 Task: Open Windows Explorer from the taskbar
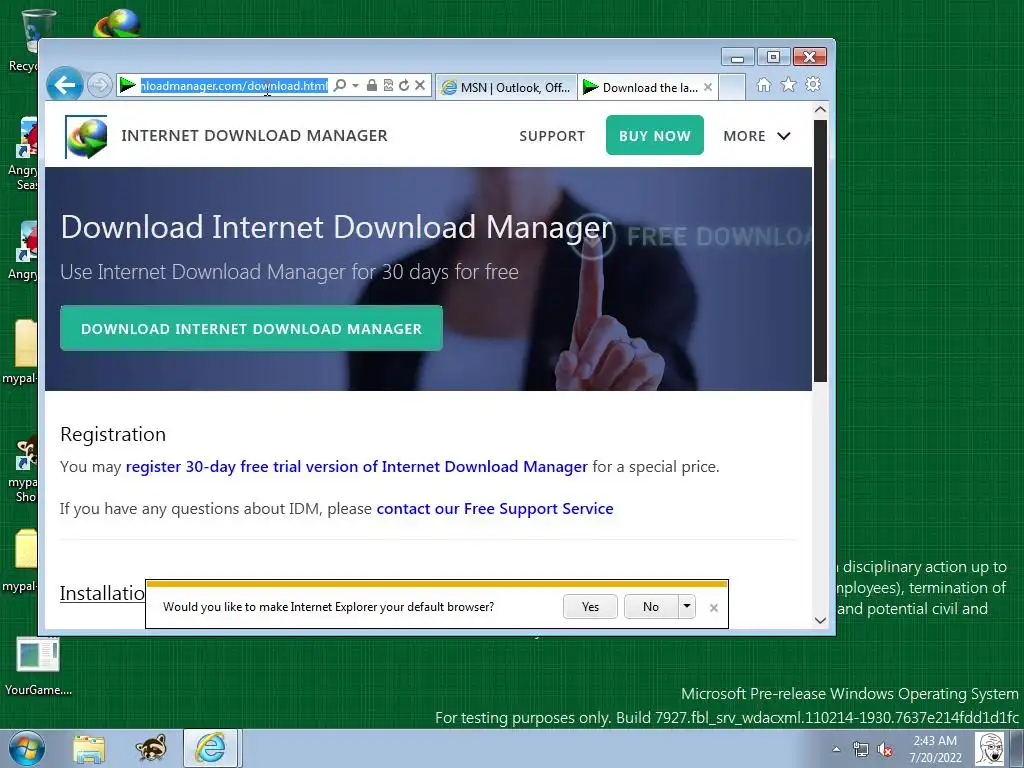[89, 749]
